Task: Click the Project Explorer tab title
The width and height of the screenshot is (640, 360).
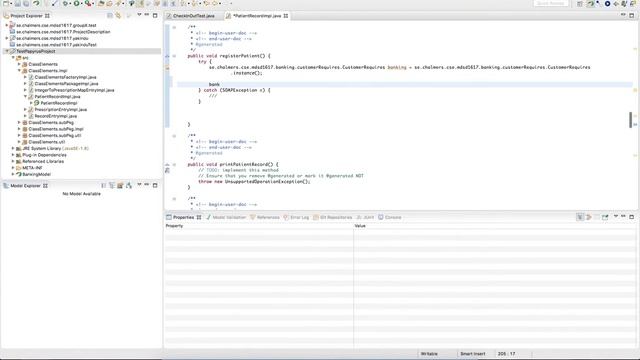Action: tap(27, 16)
